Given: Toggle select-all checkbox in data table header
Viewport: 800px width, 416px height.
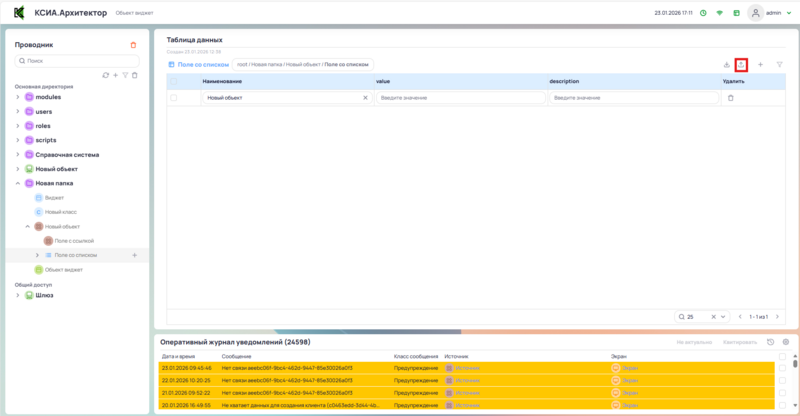Looking at the screenshot, I should 173,81.
